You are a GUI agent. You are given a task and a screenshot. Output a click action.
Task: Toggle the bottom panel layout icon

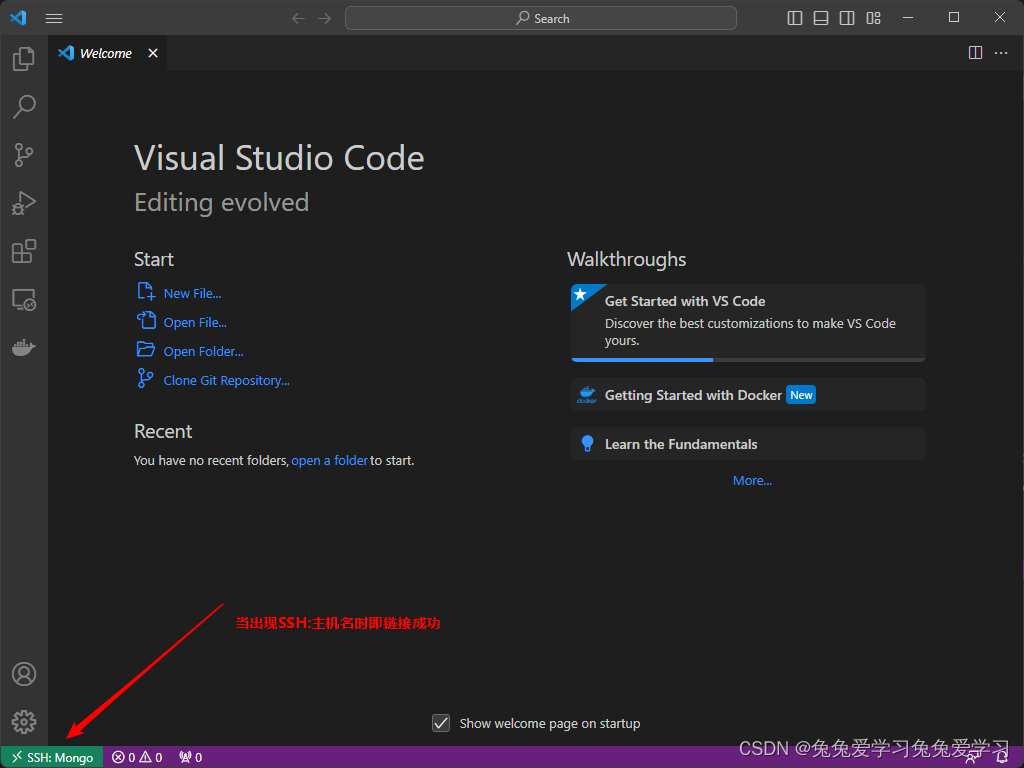tap(821, 18)
